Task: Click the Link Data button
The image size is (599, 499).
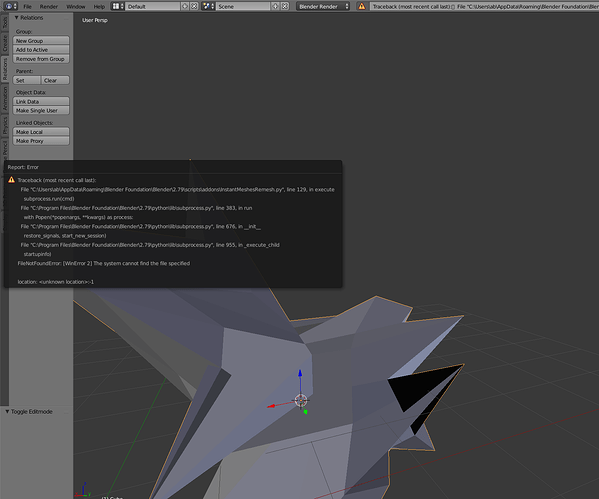Action: point(41,101)
